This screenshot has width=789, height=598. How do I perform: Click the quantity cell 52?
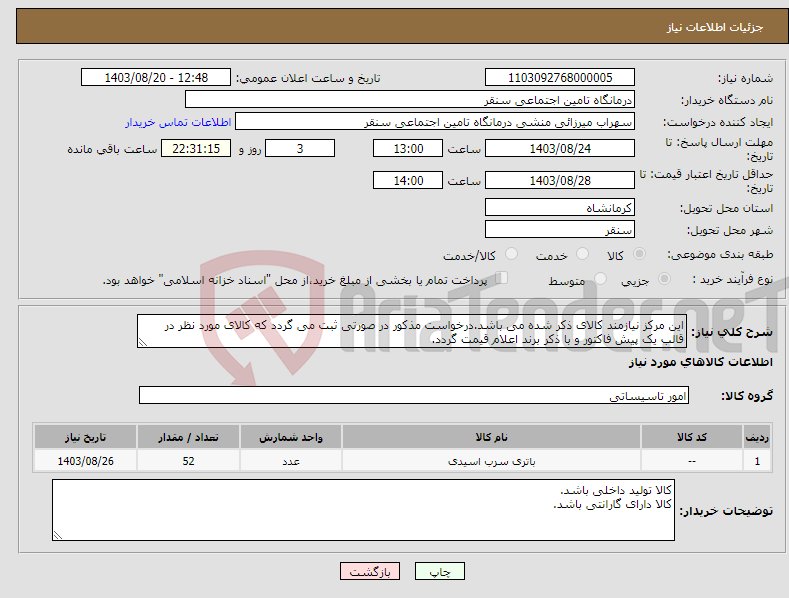coord(188,461)
